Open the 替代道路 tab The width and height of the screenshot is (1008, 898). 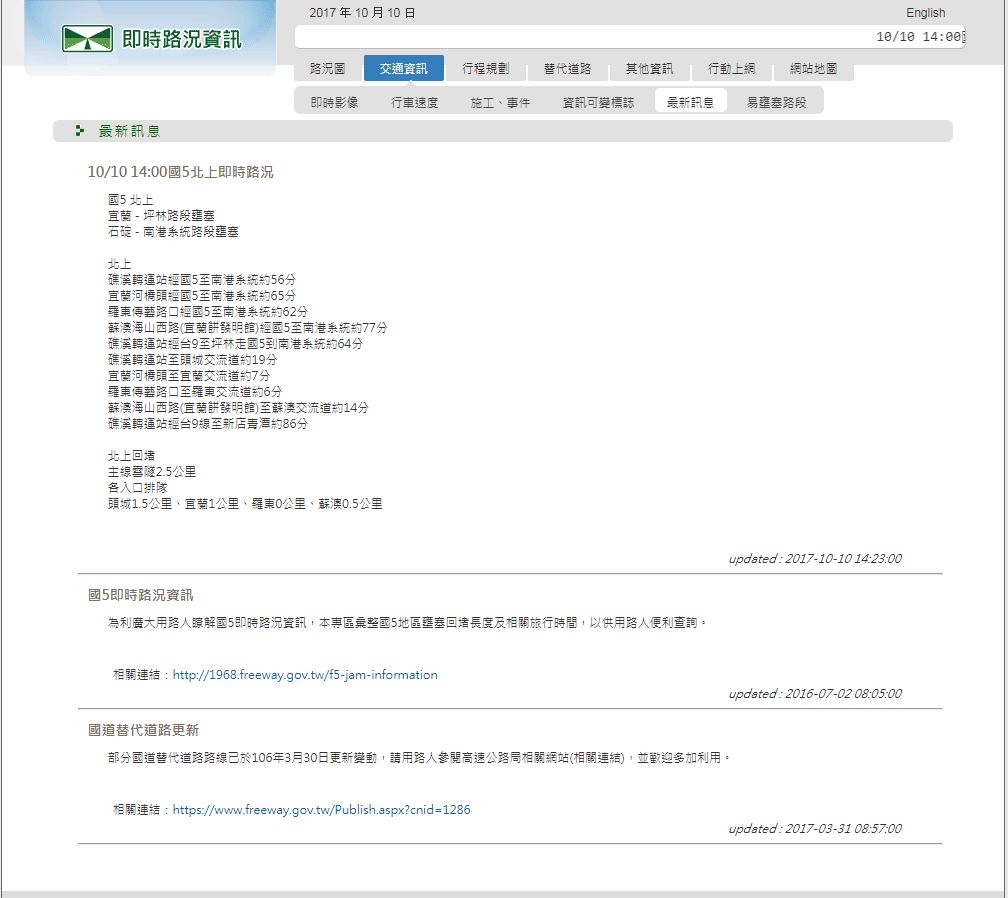coord(567,69)
